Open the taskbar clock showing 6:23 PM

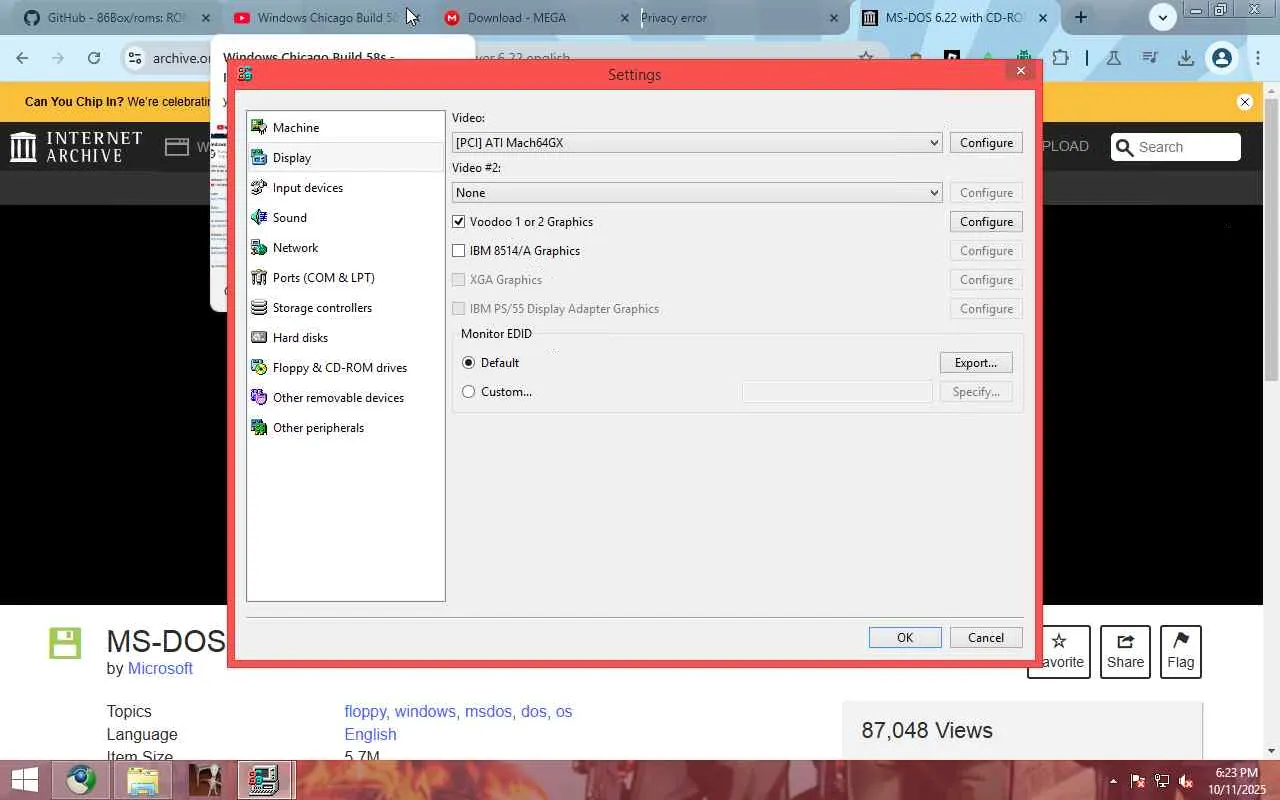(x=1237, y=781)
